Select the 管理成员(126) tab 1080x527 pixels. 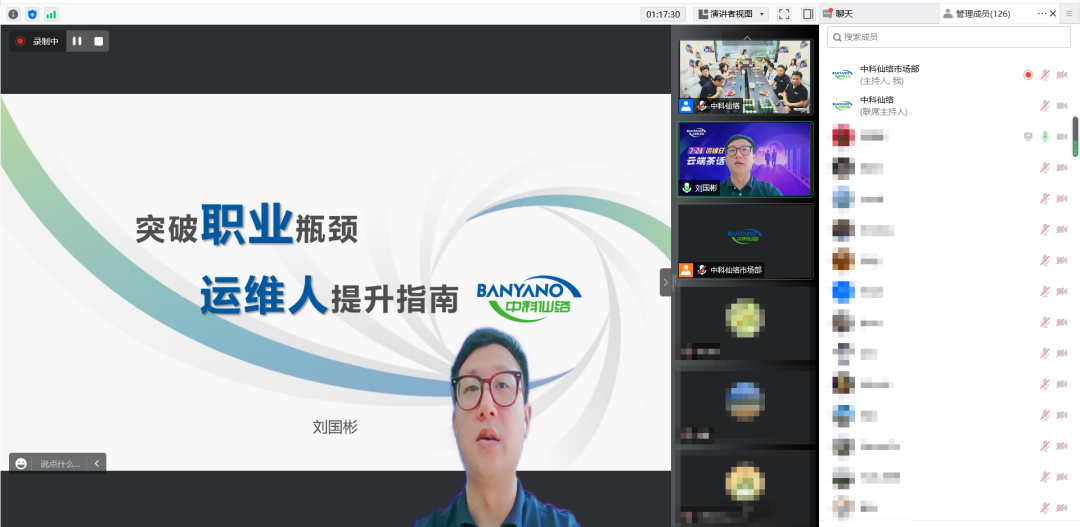977,14
